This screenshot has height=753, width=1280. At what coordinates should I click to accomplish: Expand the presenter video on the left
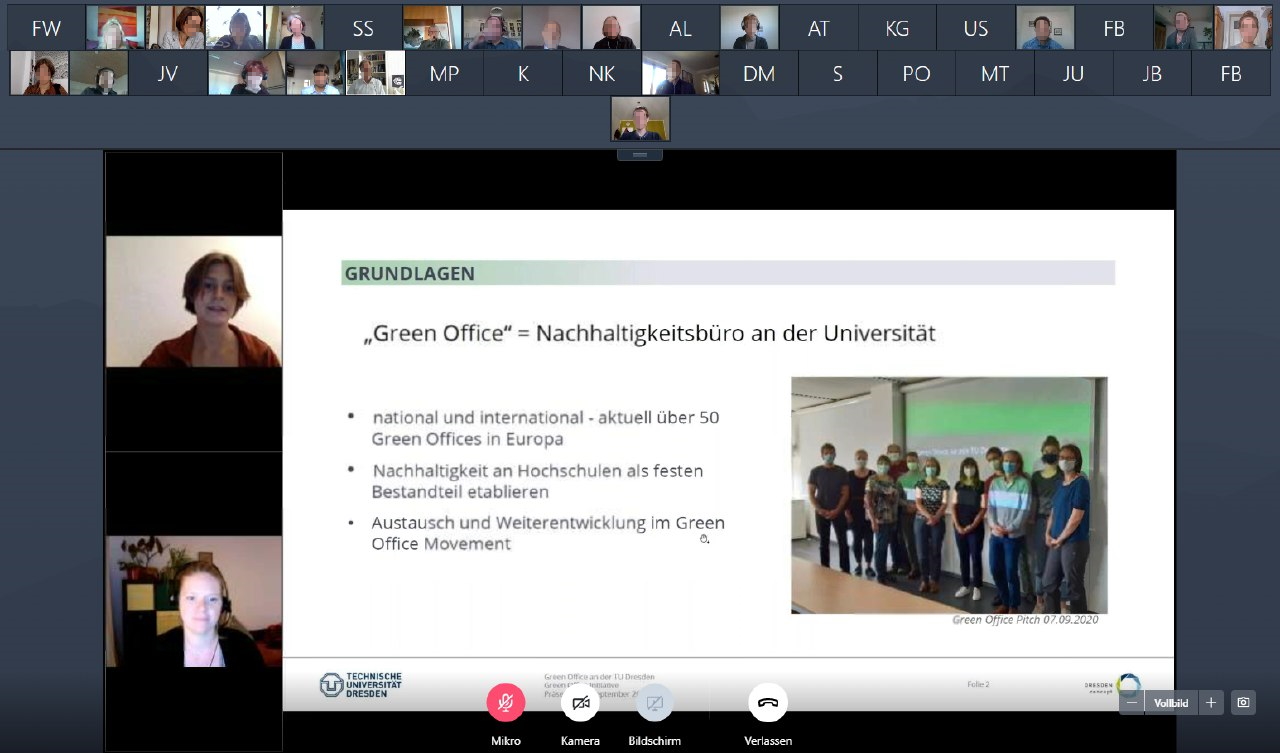click(x=193, y=302)
